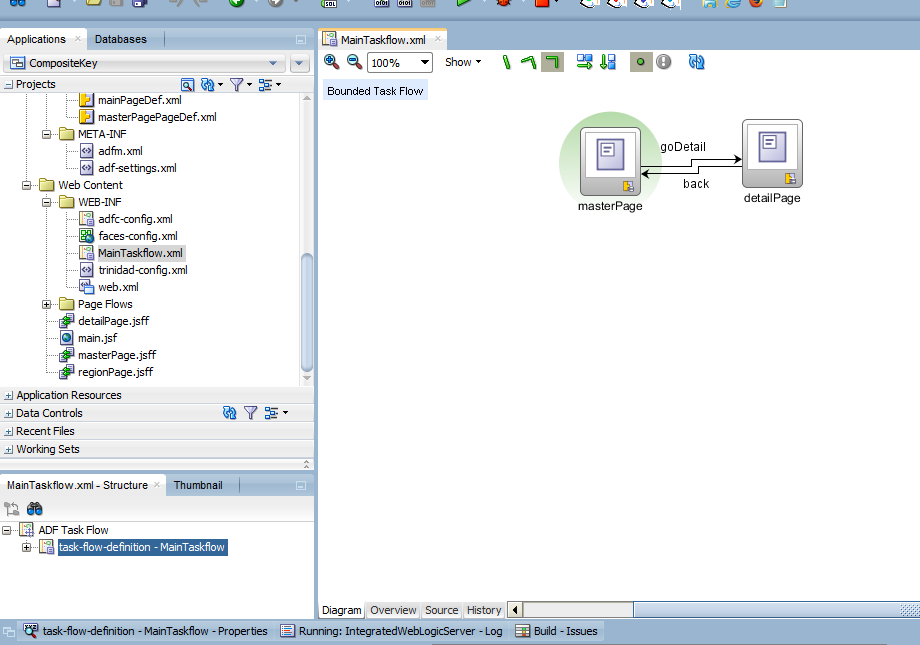Click the vertical layout diagram icon
Screen dimensions: 920x645
(608, 62)
